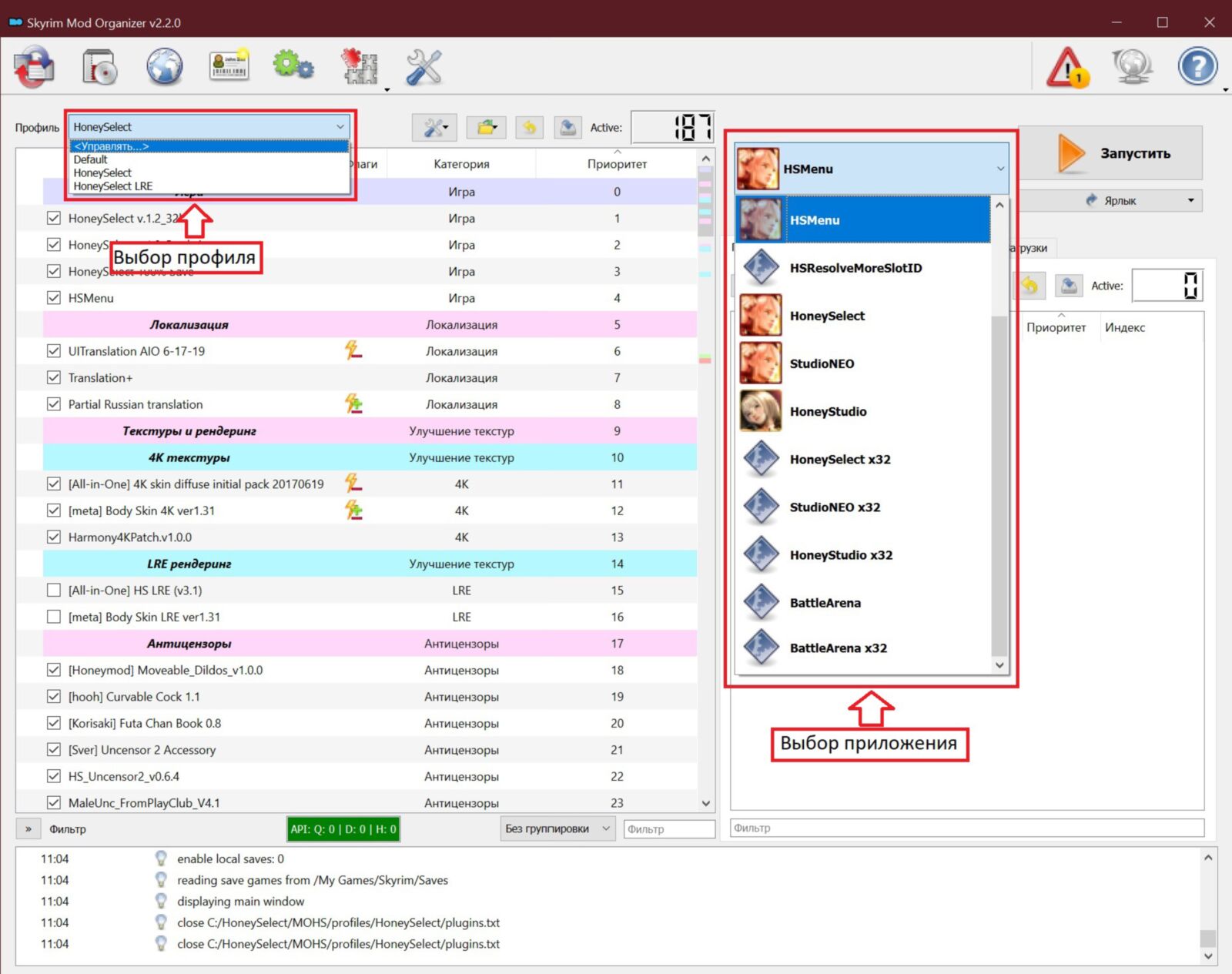Select BattleArena application entry

(x=862, y=603)
